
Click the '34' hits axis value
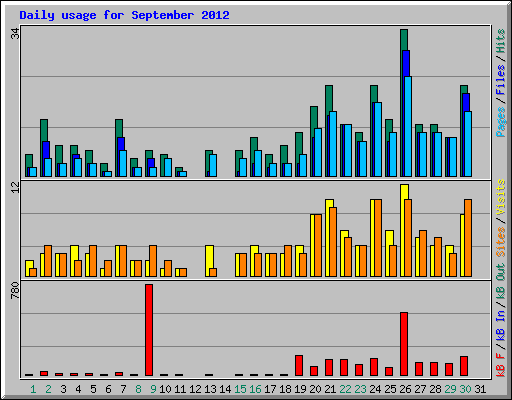click(15, 33)
